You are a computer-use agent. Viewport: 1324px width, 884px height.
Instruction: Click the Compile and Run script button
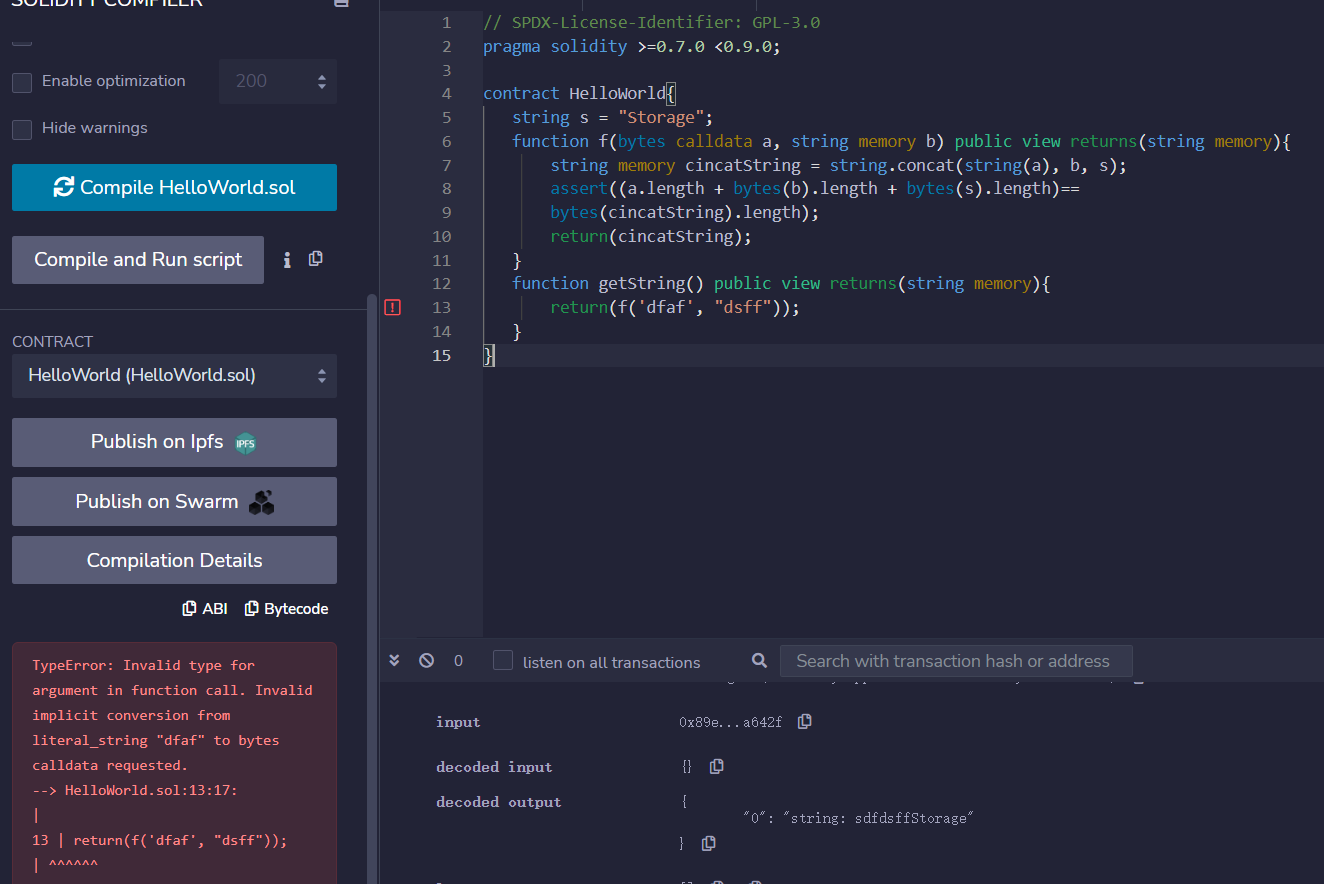138,260
